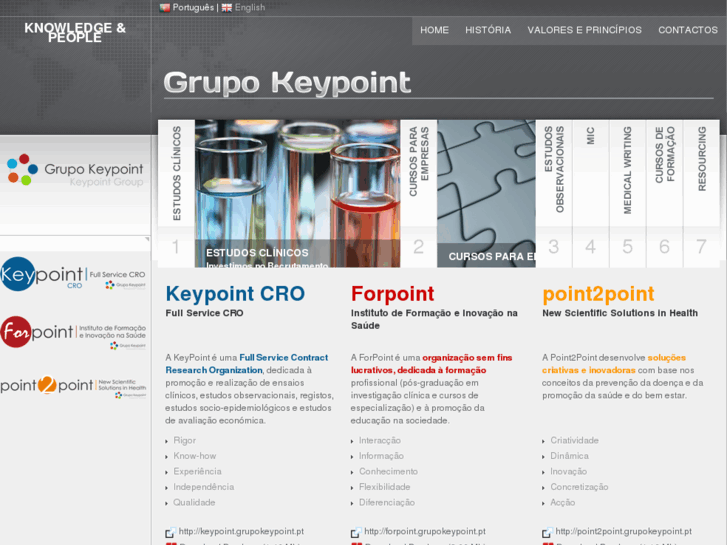
Task: Click the 'Dinâmica' list item
Action: click(x=569, y=456)
